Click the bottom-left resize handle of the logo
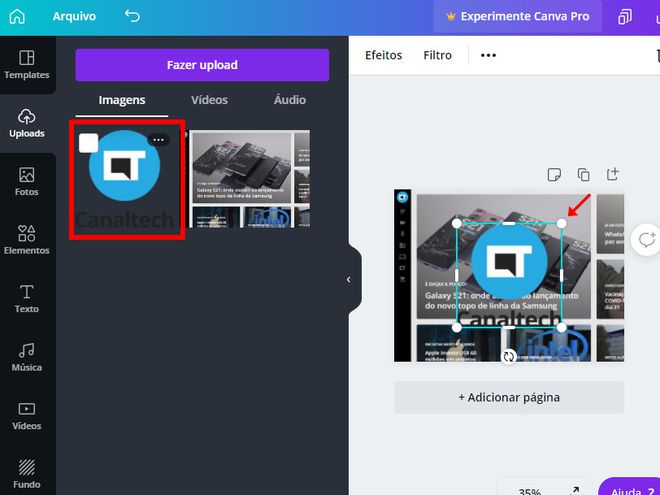This screenshot has height=495, width=660. coord(457,327)
